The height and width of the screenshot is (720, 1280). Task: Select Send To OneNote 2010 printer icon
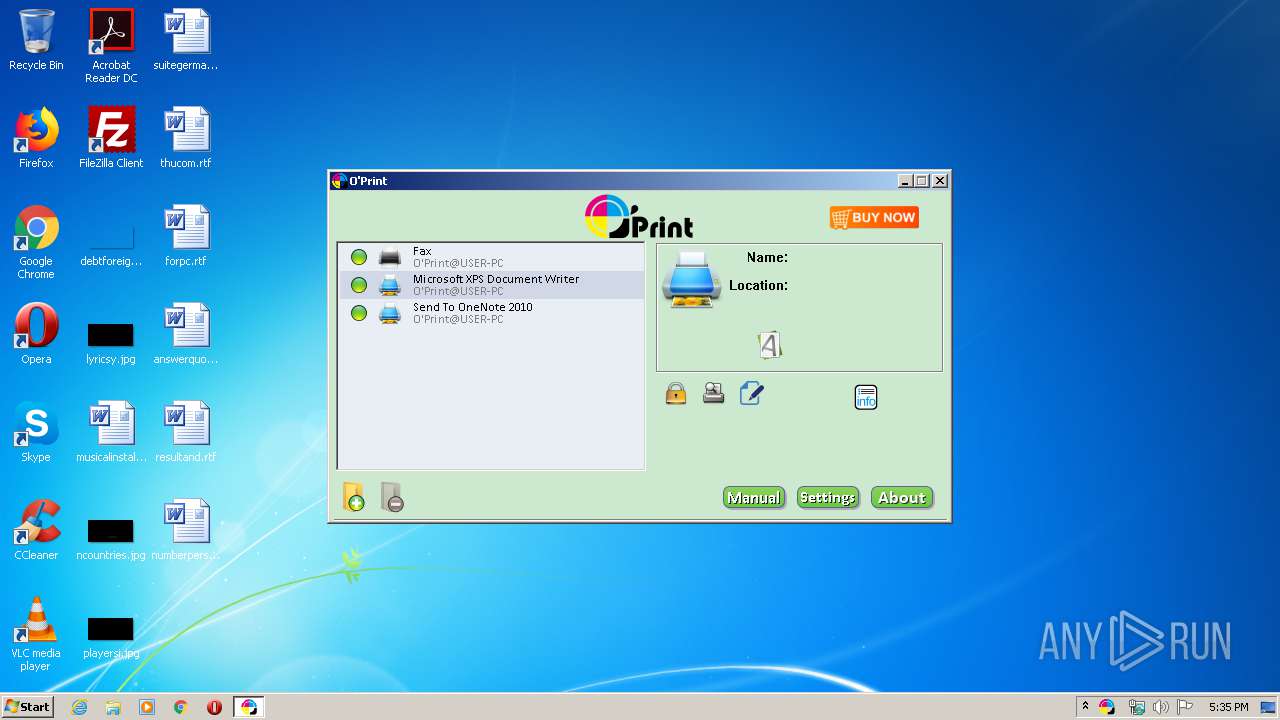click(390, 314)
